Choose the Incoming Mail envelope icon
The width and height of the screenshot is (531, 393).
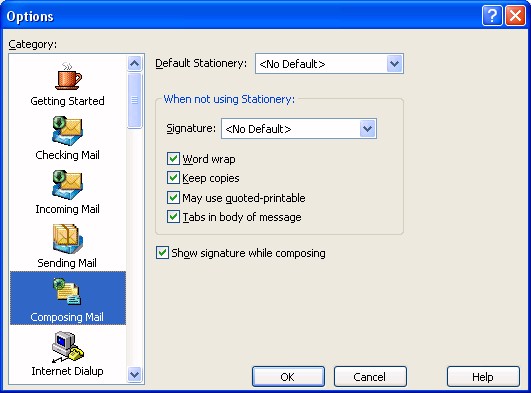[x=67, y=185]
